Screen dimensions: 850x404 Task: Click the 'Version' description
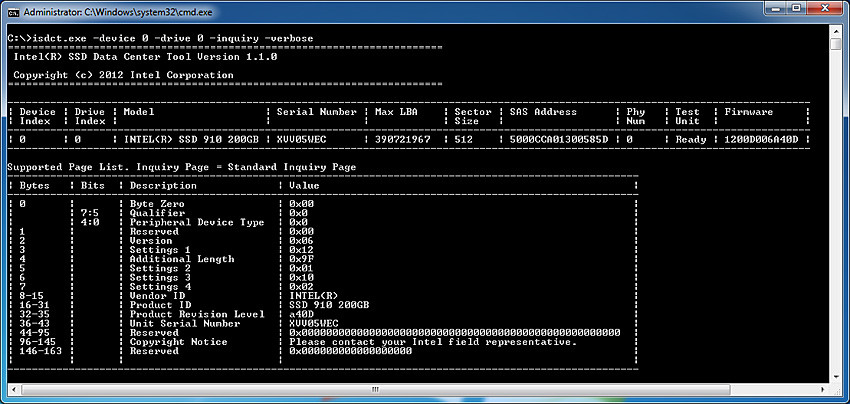151,241
